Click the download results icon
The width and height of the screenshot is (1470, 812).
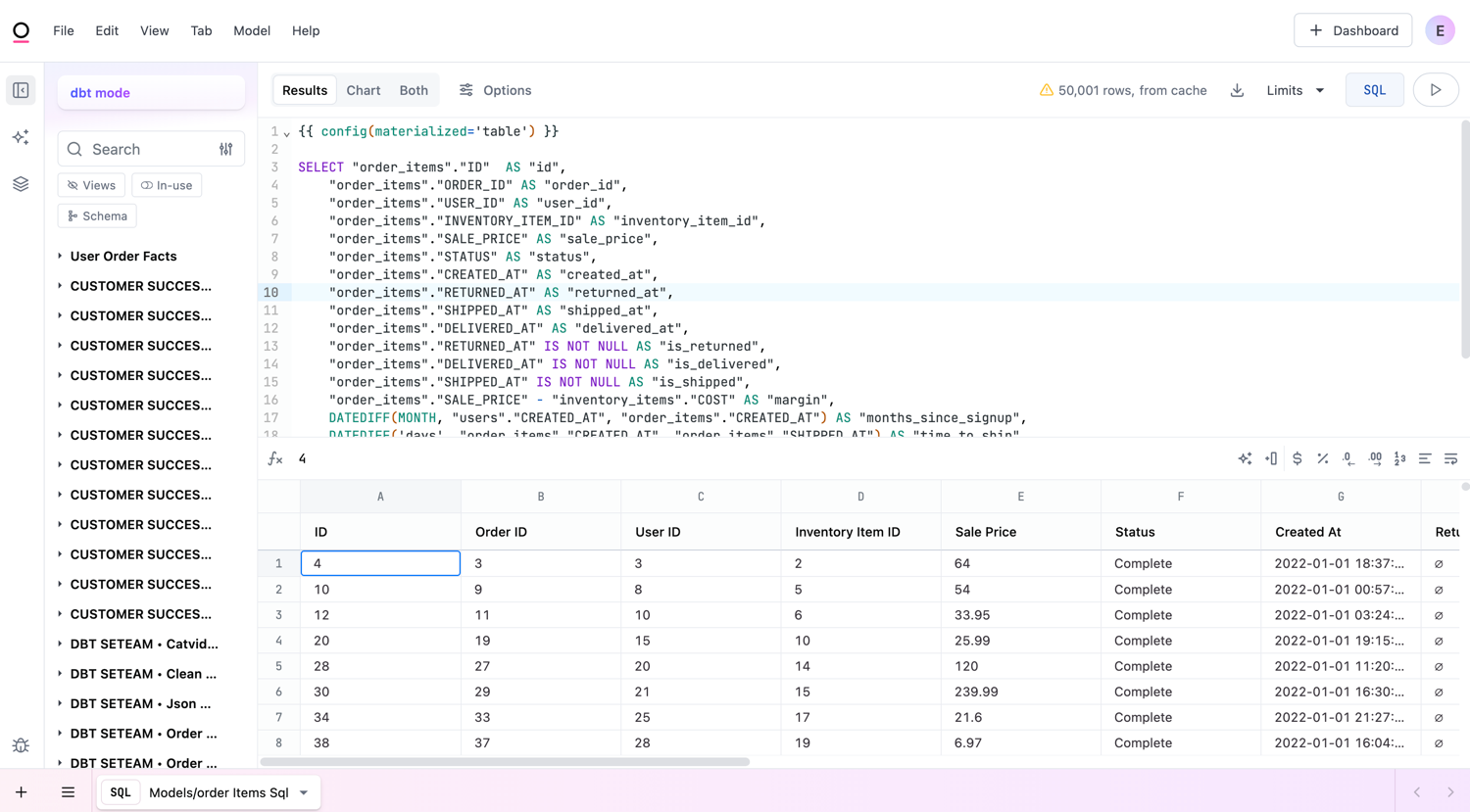click(1237, 90)
